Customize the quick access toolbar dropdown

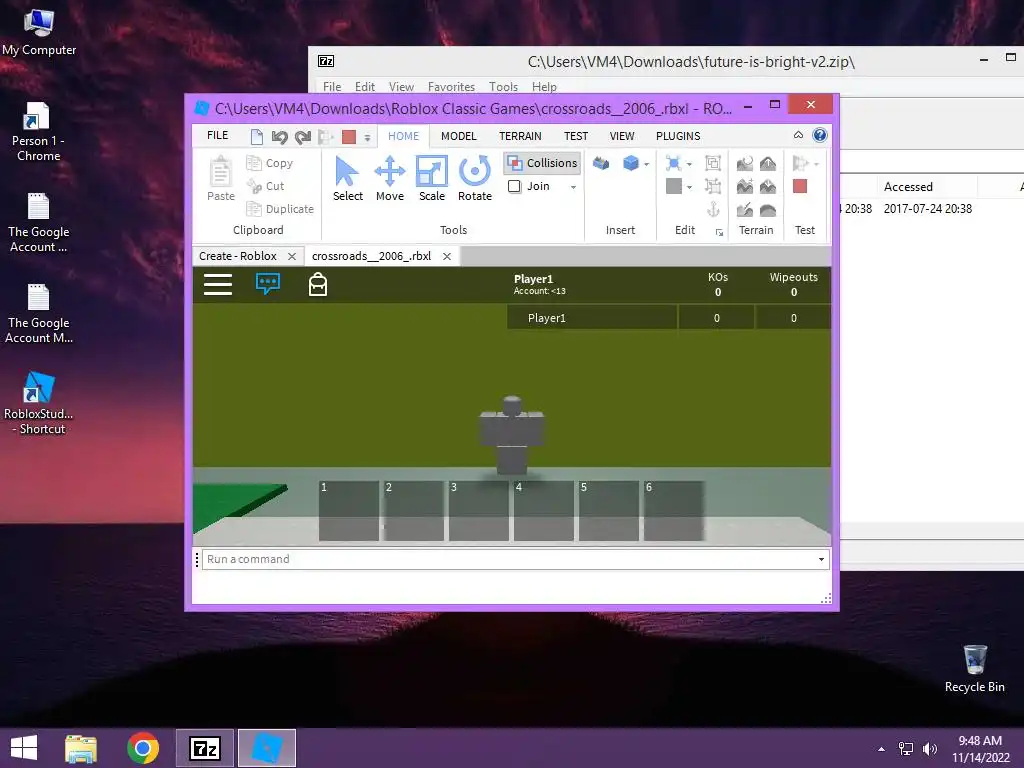pos(367,138)
